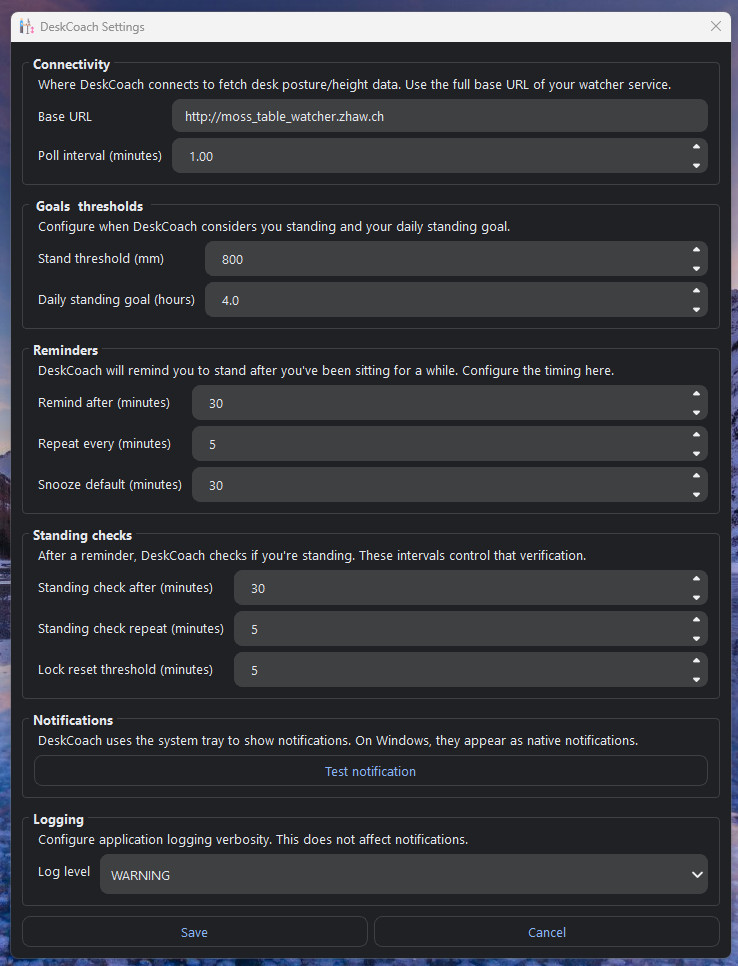Increase Standing check repeat minutes value
Viewport: 738px width, 966px height.
click(696, 620)
